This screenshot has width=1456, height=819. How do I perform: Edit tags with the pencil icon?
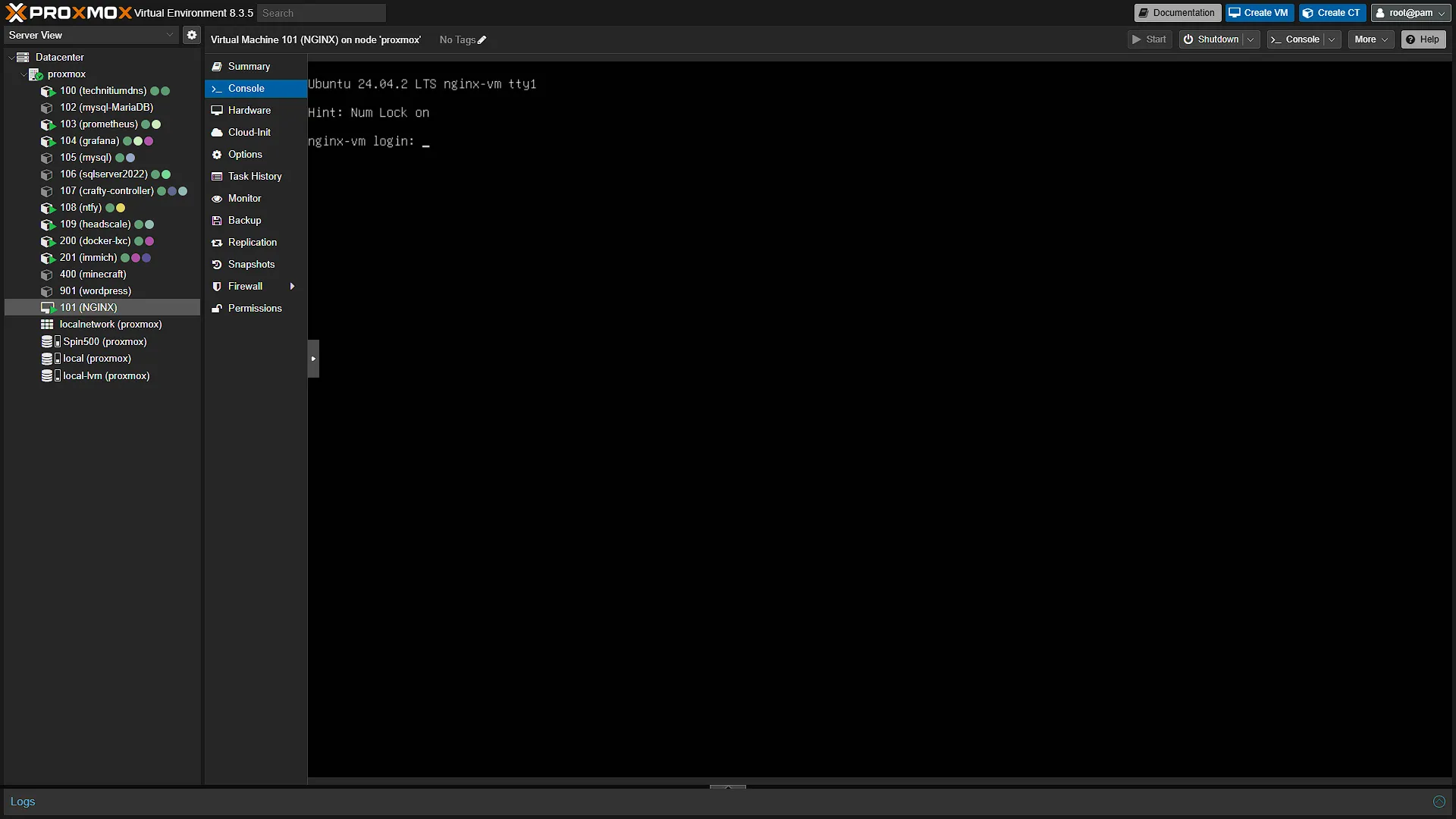(x=482, y=40)
